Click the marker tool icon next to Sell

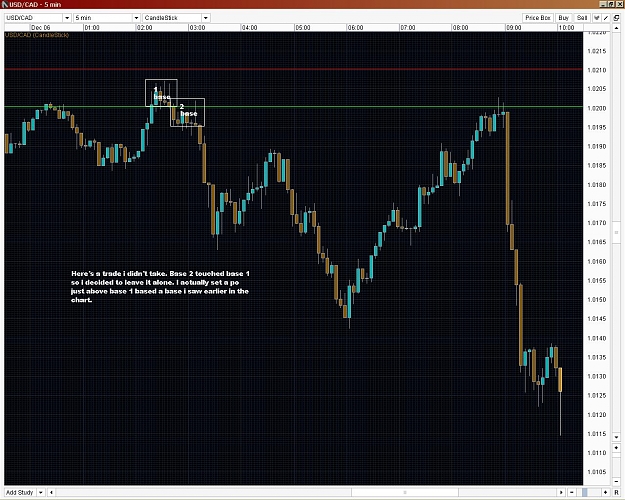pyautogui.click(x=597, y=18)
